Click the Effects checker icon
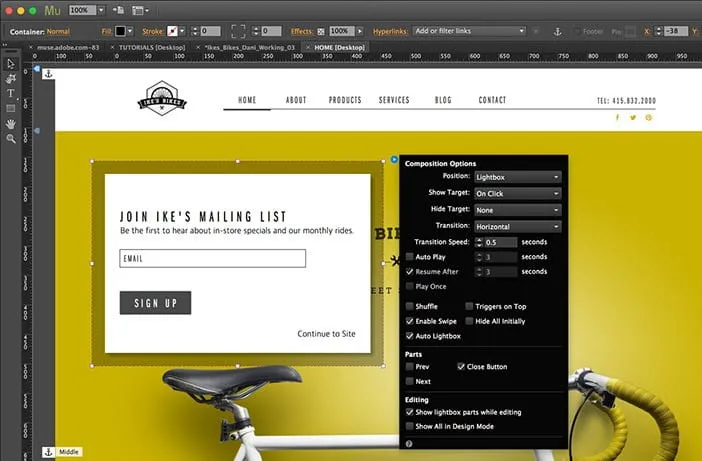This screenshot has width=702, height=461. pyautogui.click(x=321, y=31)
